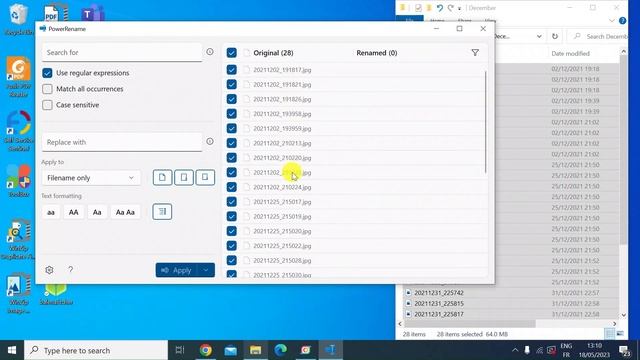Select file 20211231_225817 in Explorer
640x360 pixels.
(439, 314)
